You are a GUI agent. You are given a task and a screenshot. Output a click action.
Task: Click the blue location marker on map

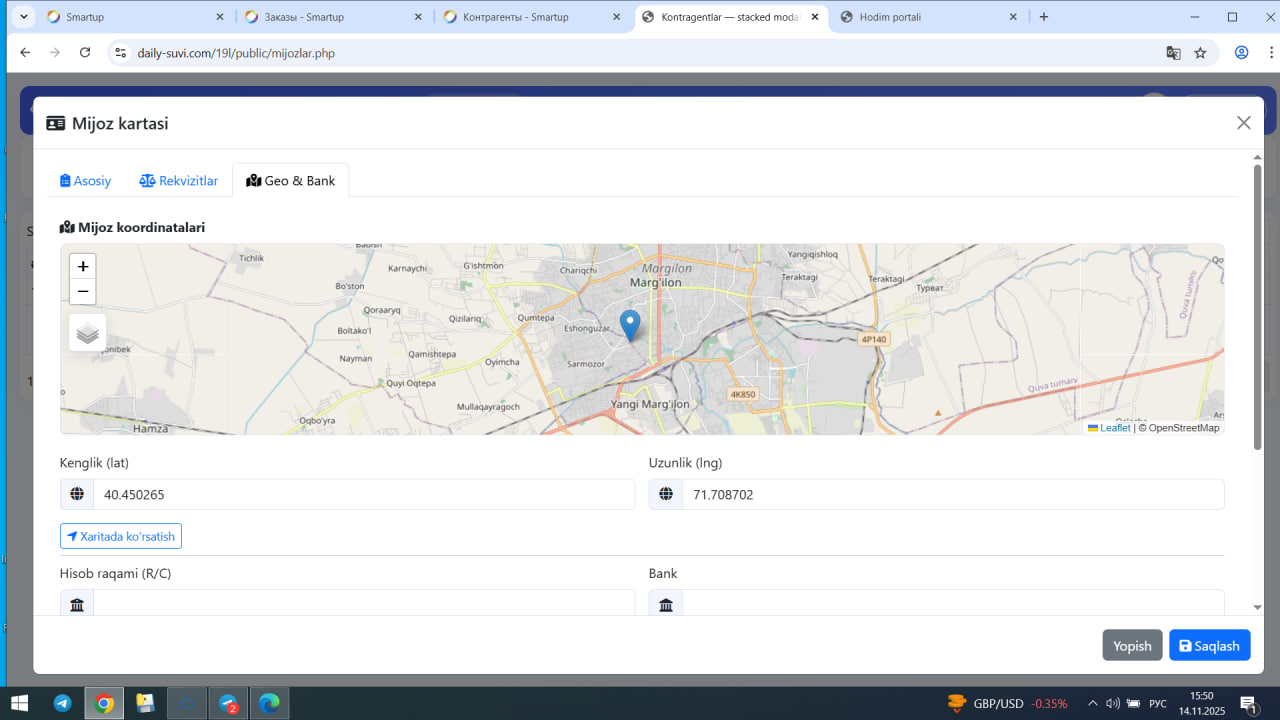(x=630, y=325)
